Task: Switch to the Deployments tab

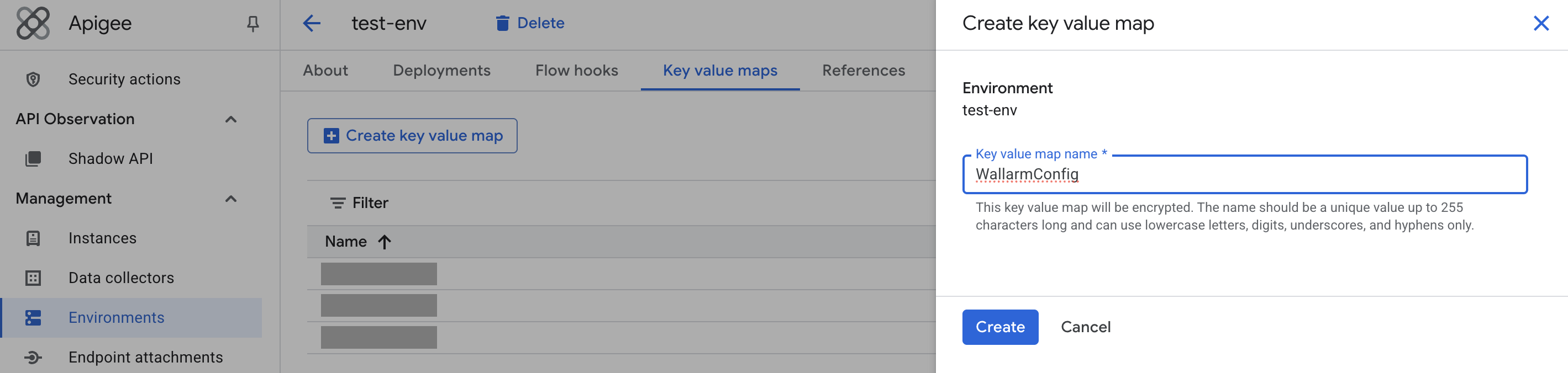Action: point(441,71)
